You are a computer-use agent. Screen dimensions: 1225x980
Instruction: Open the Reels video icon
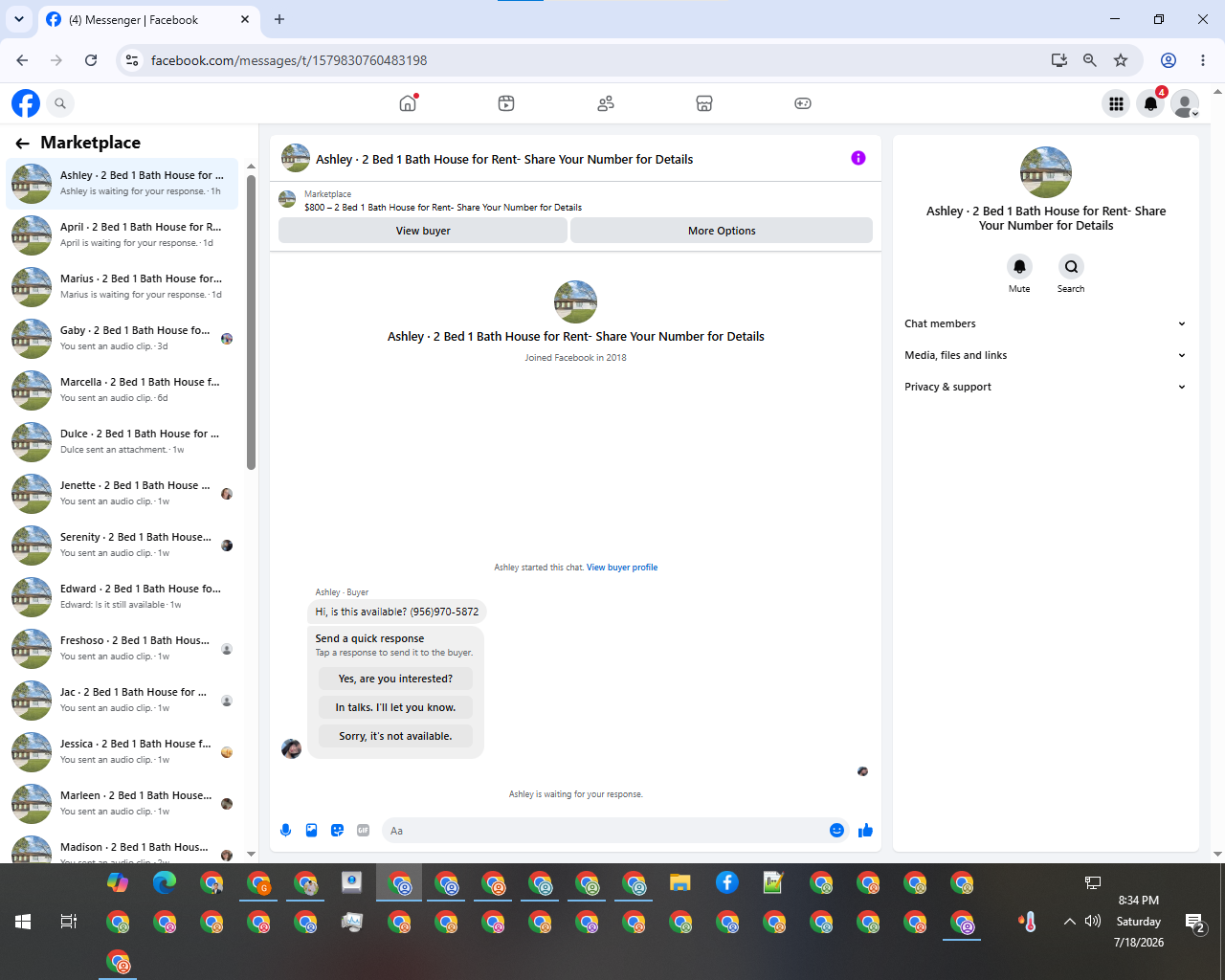click(506, 103)
